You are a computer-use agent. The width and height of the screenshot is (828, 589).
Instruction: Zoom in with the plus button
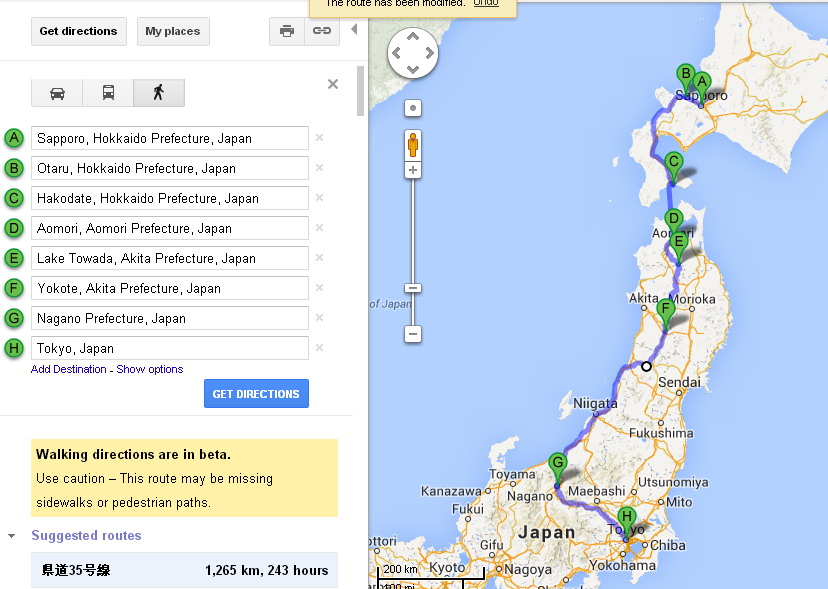(413, 171)
